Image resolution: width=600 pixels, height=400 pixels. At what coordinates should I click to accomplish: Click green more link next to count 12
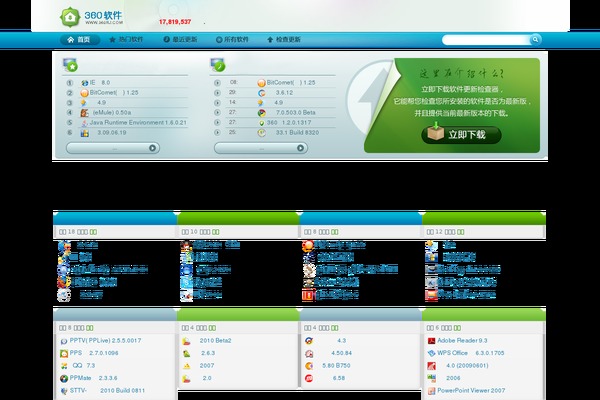pos(460,232)
